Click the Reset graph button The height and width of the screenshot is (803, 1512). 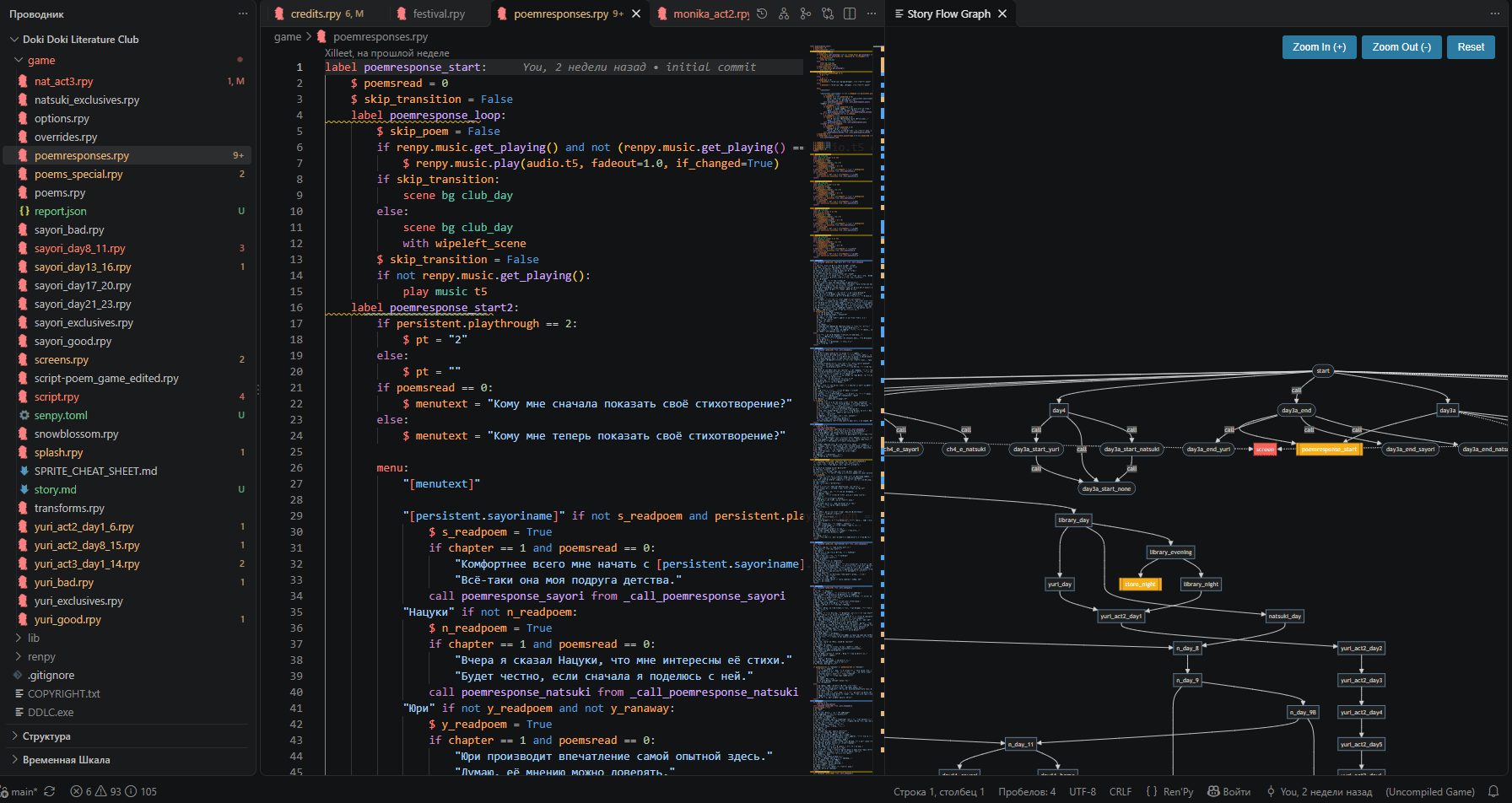[1471, 47]
